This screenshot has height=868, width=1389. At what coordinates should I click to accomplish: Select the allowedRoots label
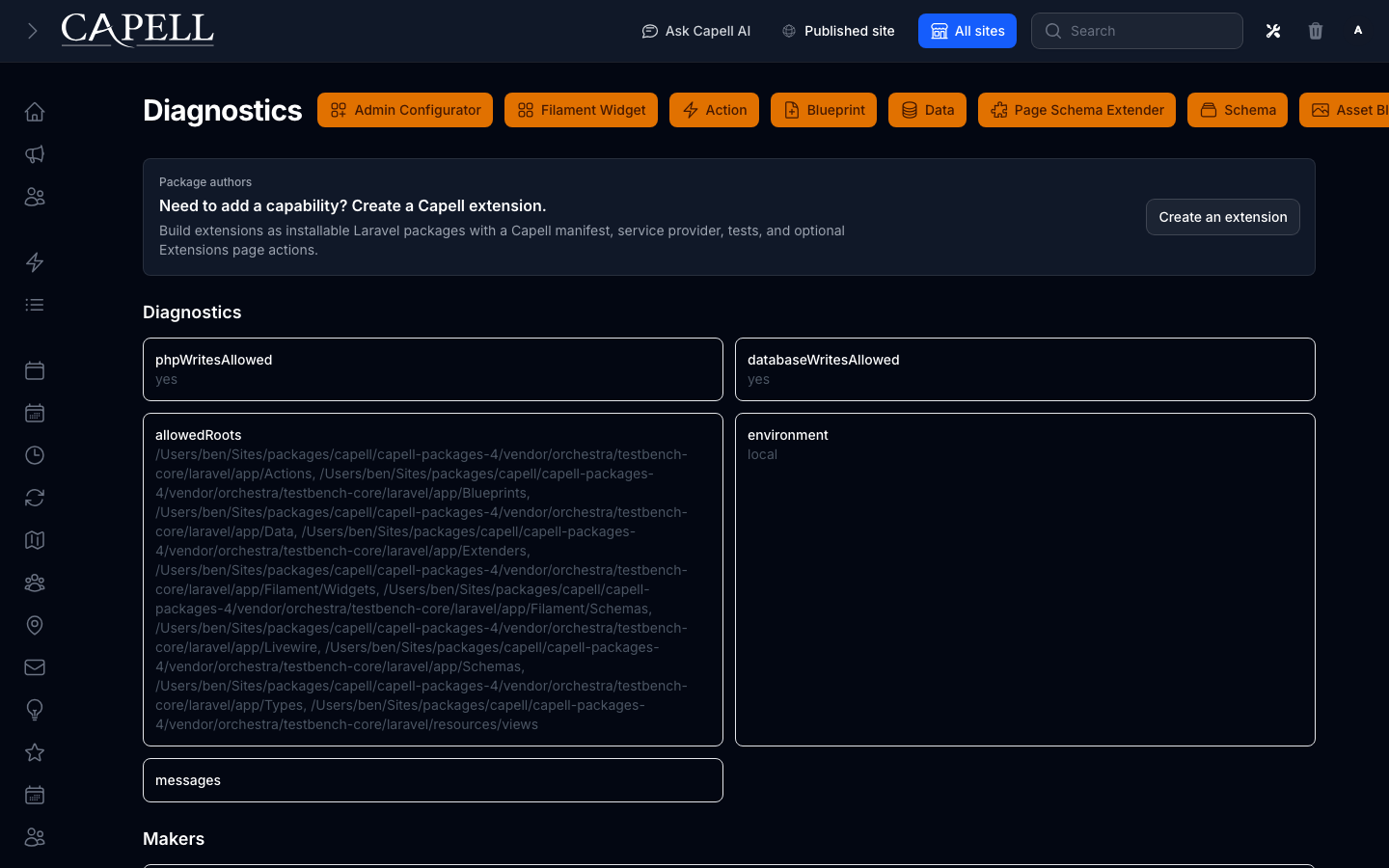(199, 435)
